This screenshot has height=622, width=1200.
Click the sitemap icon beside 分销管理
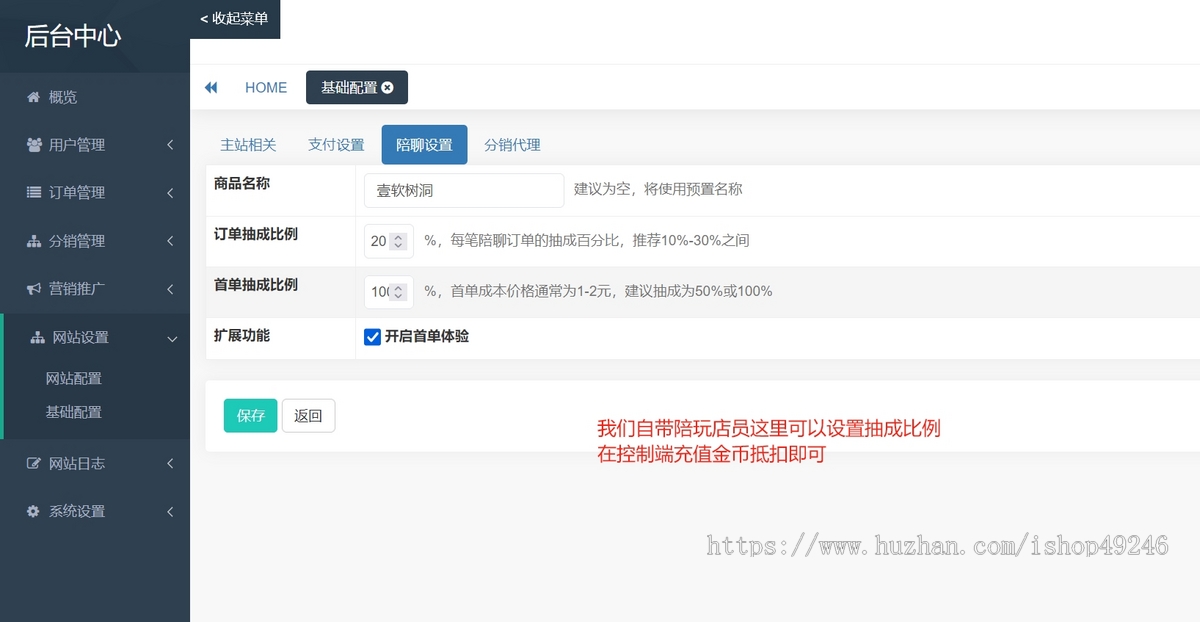click(x=34, y=241)
